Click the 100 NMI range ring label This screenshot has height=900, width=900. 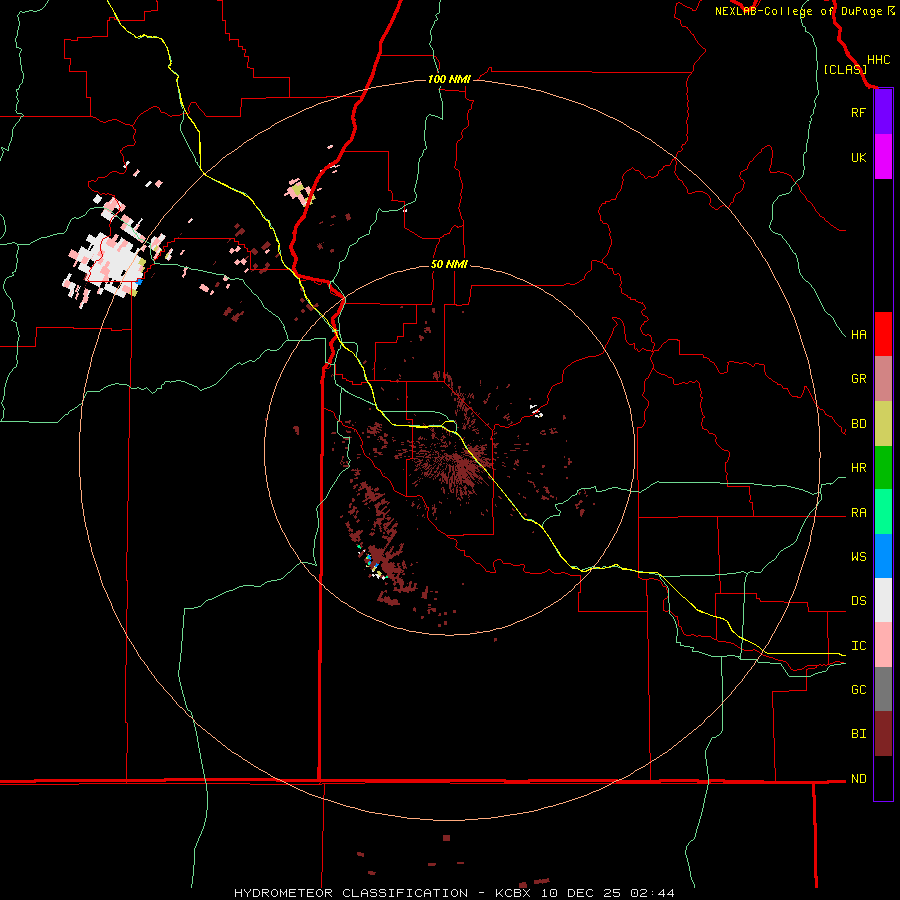click(x=449, y=79)
